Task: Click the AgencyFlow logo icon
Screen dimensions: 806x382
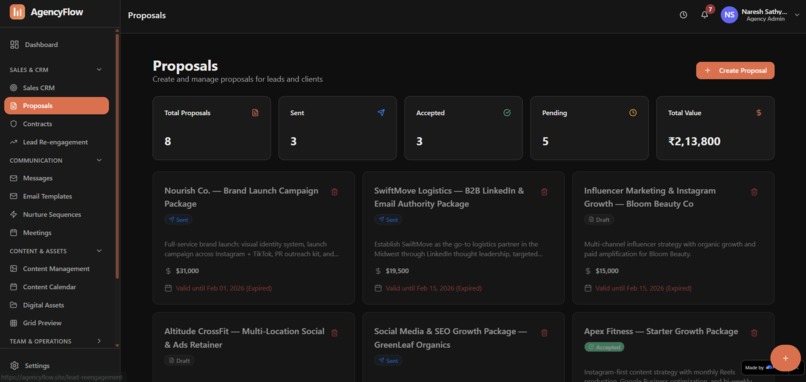Action: coord(17,12)
